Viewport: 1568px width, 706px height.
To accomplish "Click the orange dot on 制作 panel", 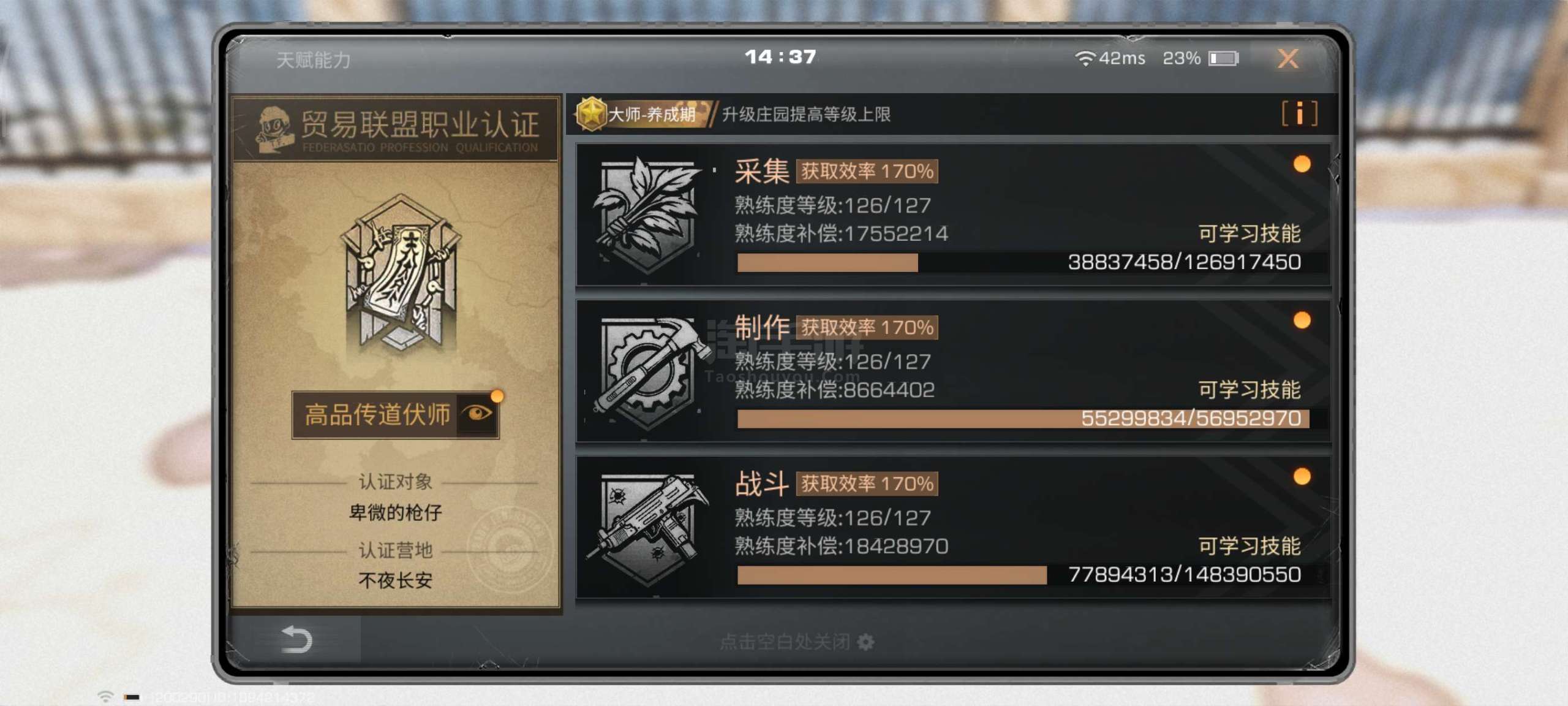I will (1302, 320).
